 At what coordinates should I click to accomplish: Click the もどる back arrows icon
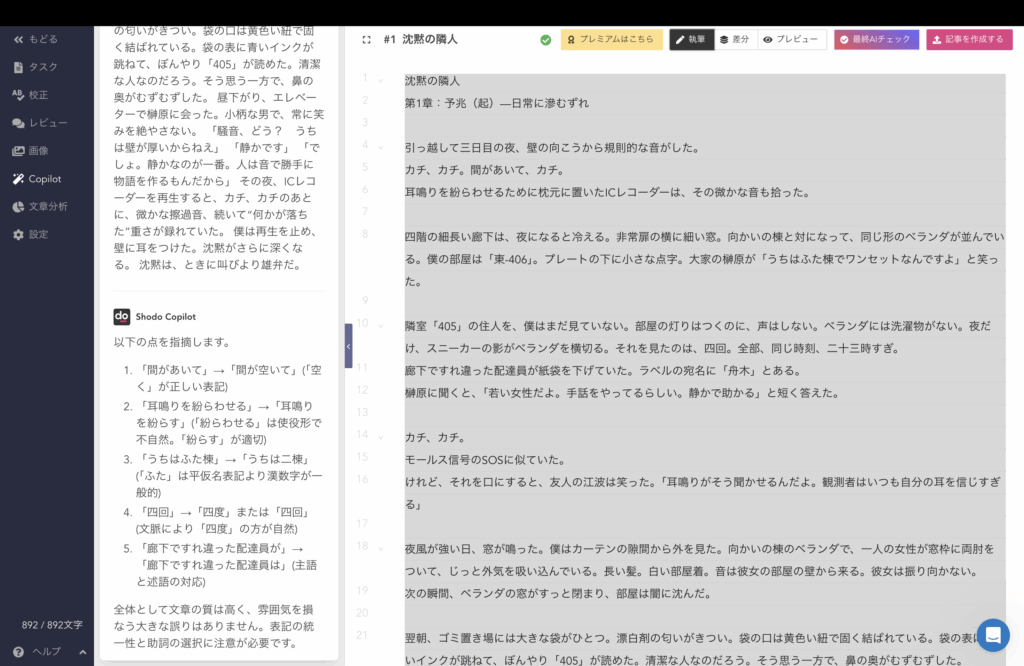point(19,39)
